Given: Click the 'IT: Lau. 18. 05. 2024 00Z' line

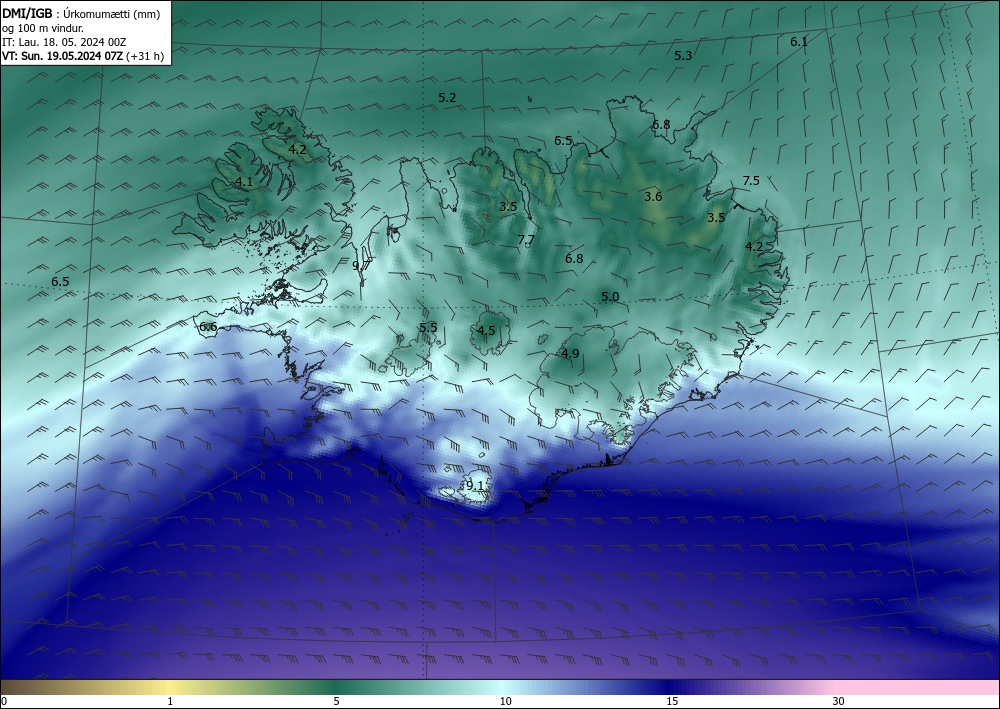Looking at the screenshot, I should click(64, 42).
